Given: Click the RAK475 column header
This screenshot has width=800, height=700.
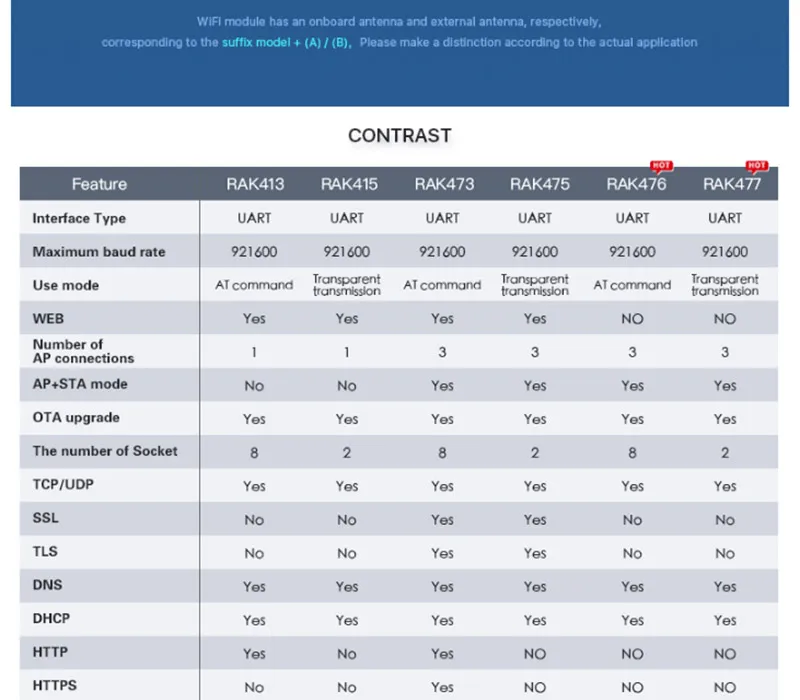Looking at the screenshot, I should [540, 184].
